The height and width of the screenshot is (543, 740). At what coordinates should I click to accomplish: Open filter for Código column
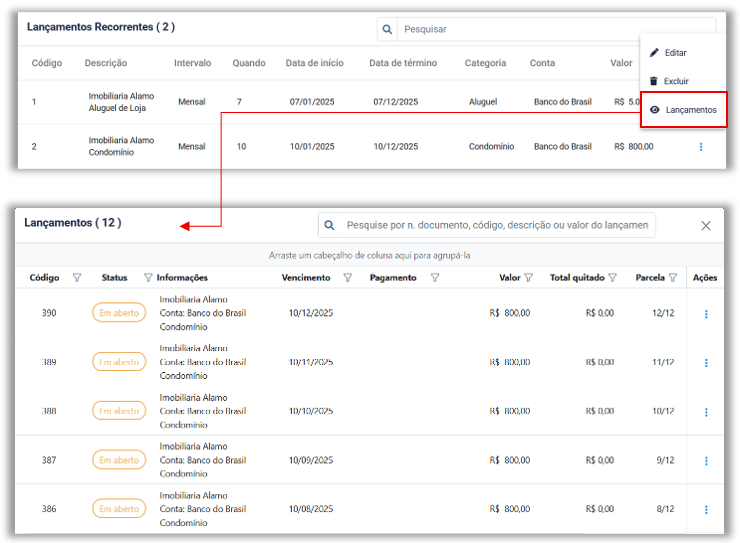(77, 278)
